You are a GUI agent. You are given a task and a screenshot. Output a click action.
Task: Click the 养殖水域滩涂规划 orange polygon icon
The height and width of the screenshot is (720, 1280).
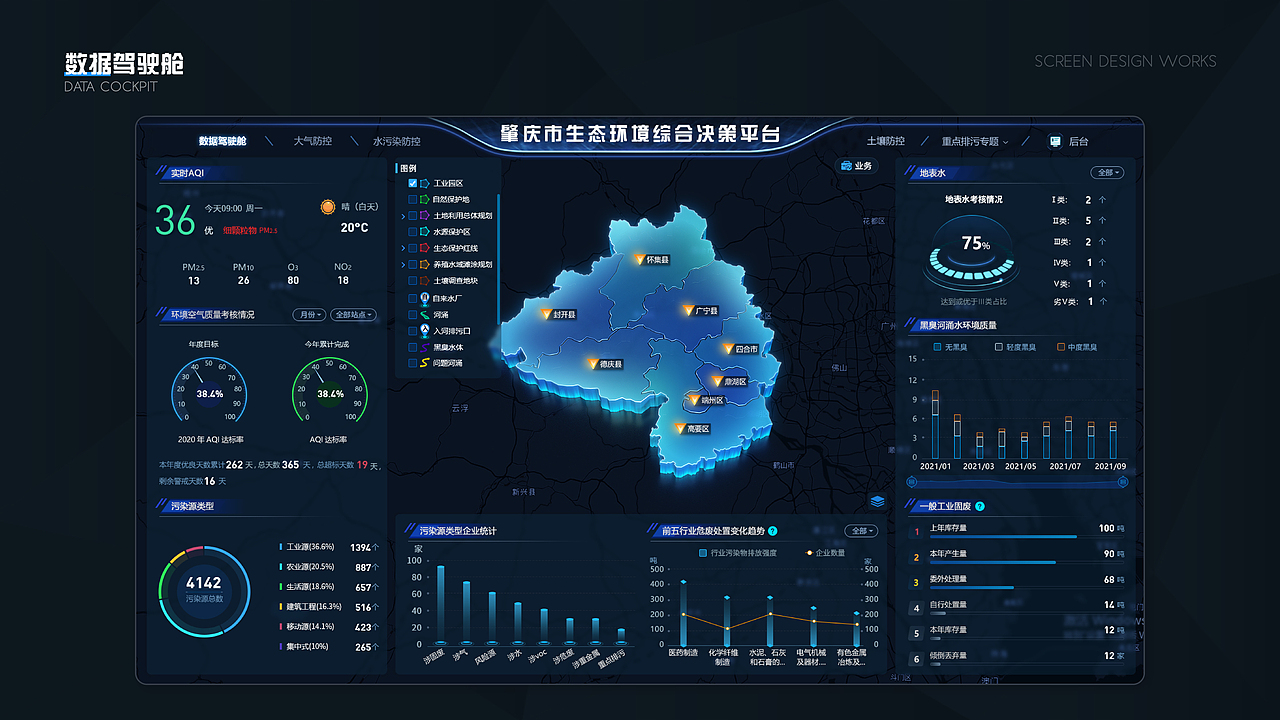tap(424, 265)
